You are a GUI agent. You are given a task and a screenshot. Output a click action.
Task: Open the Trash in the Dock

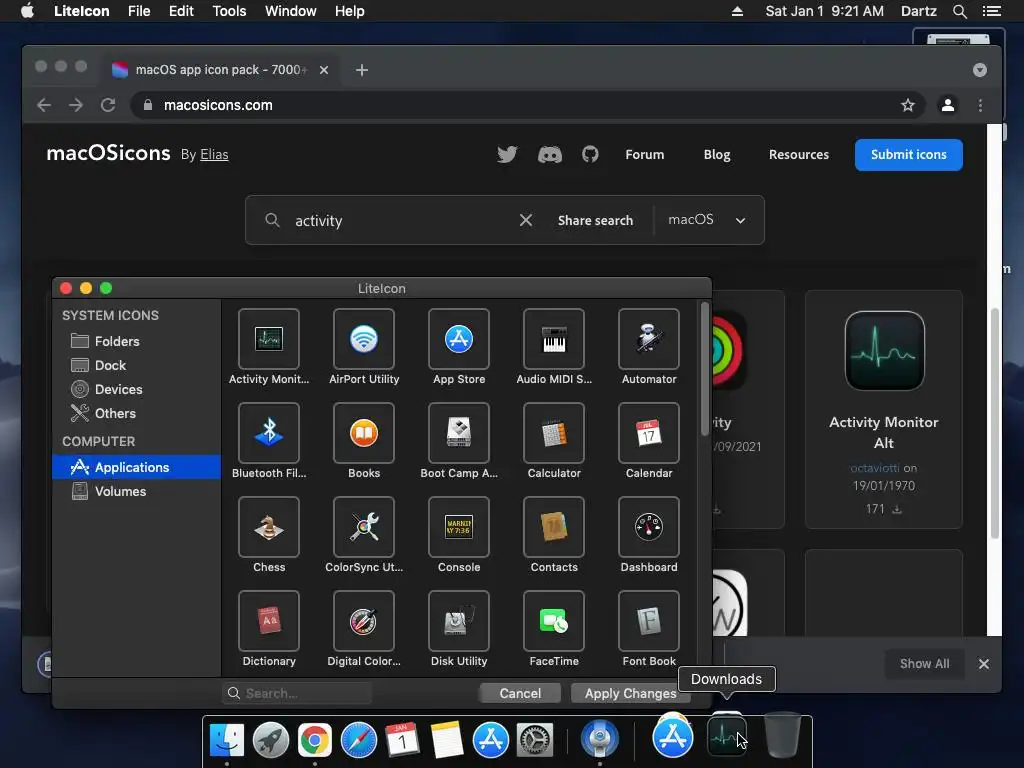(782, 735)
